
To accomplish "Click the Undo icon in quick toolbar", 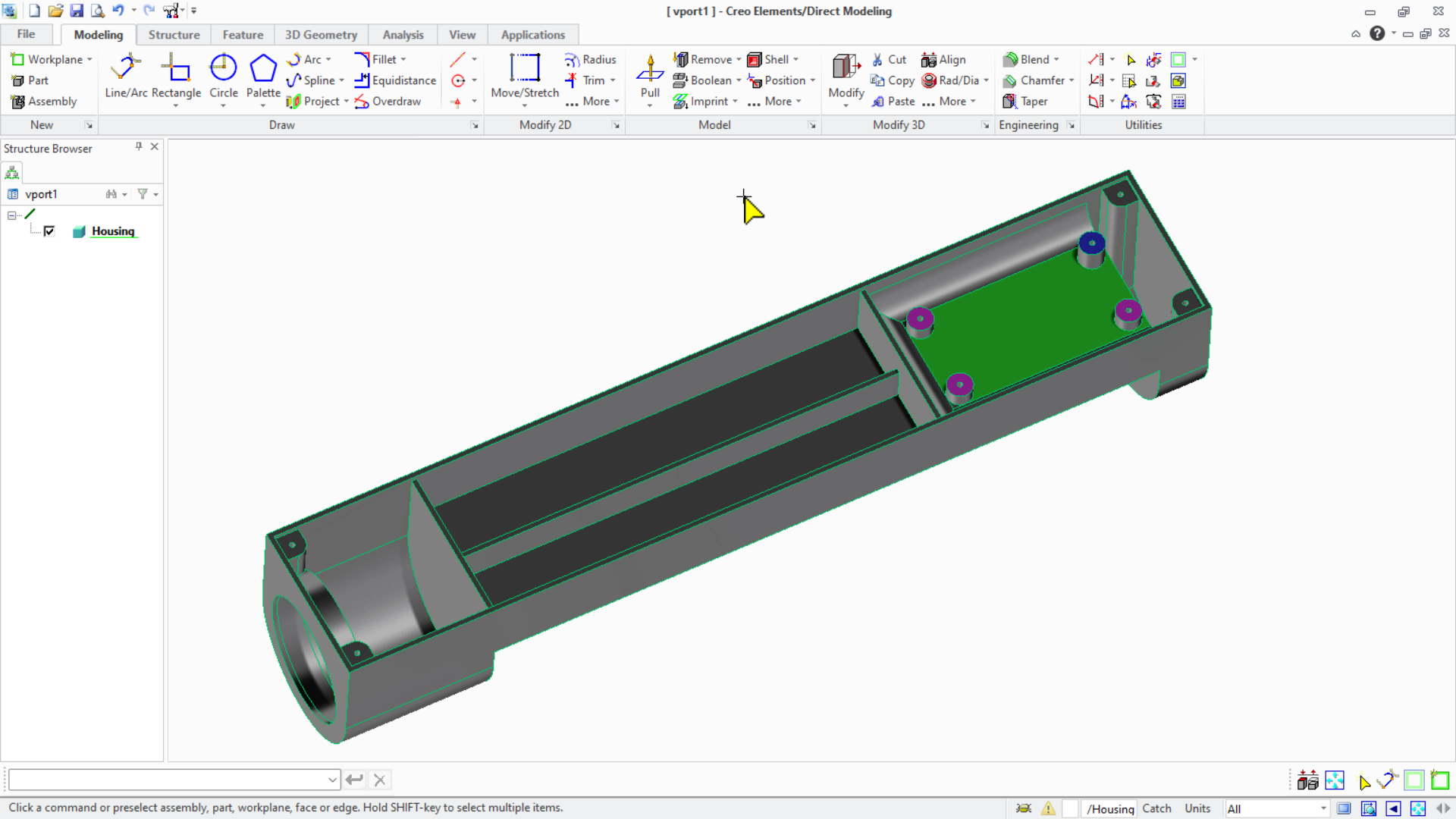I will tap(118, 11).
